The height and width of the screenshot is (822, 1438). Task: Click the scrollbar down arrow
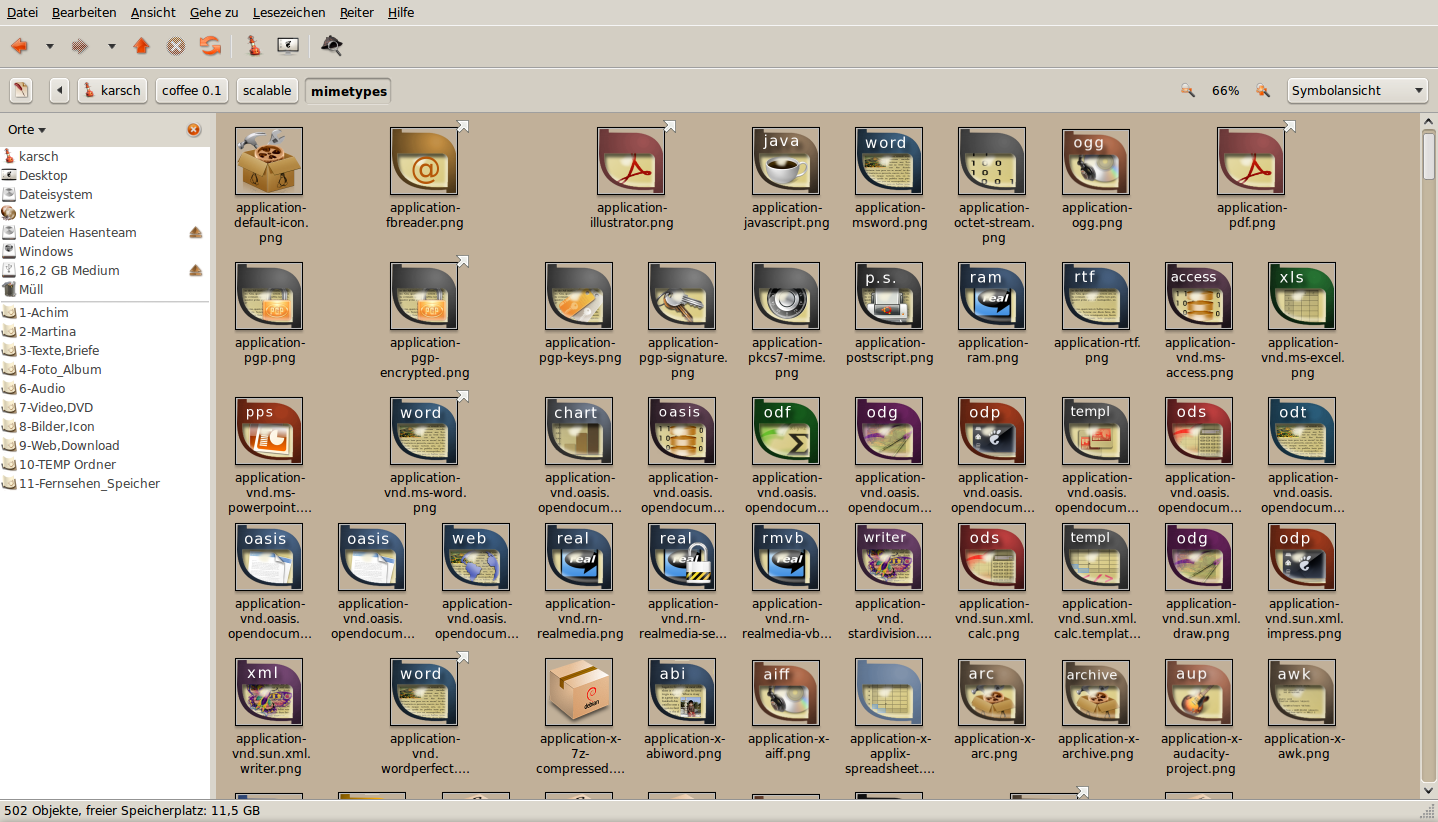point(1429,790)
